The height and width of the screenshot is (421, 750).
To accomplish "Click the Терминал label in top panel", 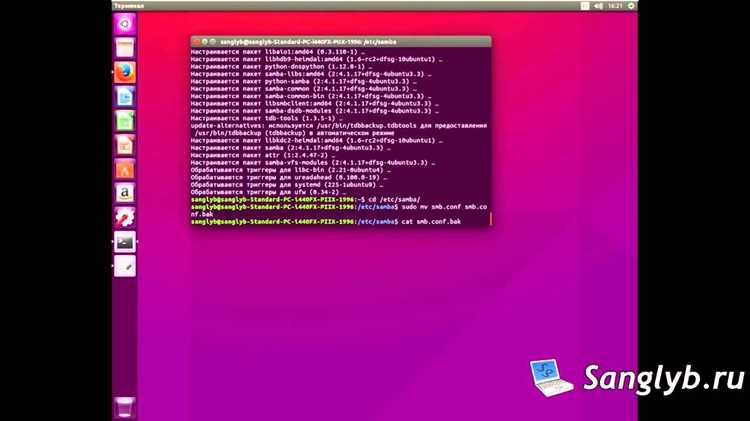I will click(129, 6).
